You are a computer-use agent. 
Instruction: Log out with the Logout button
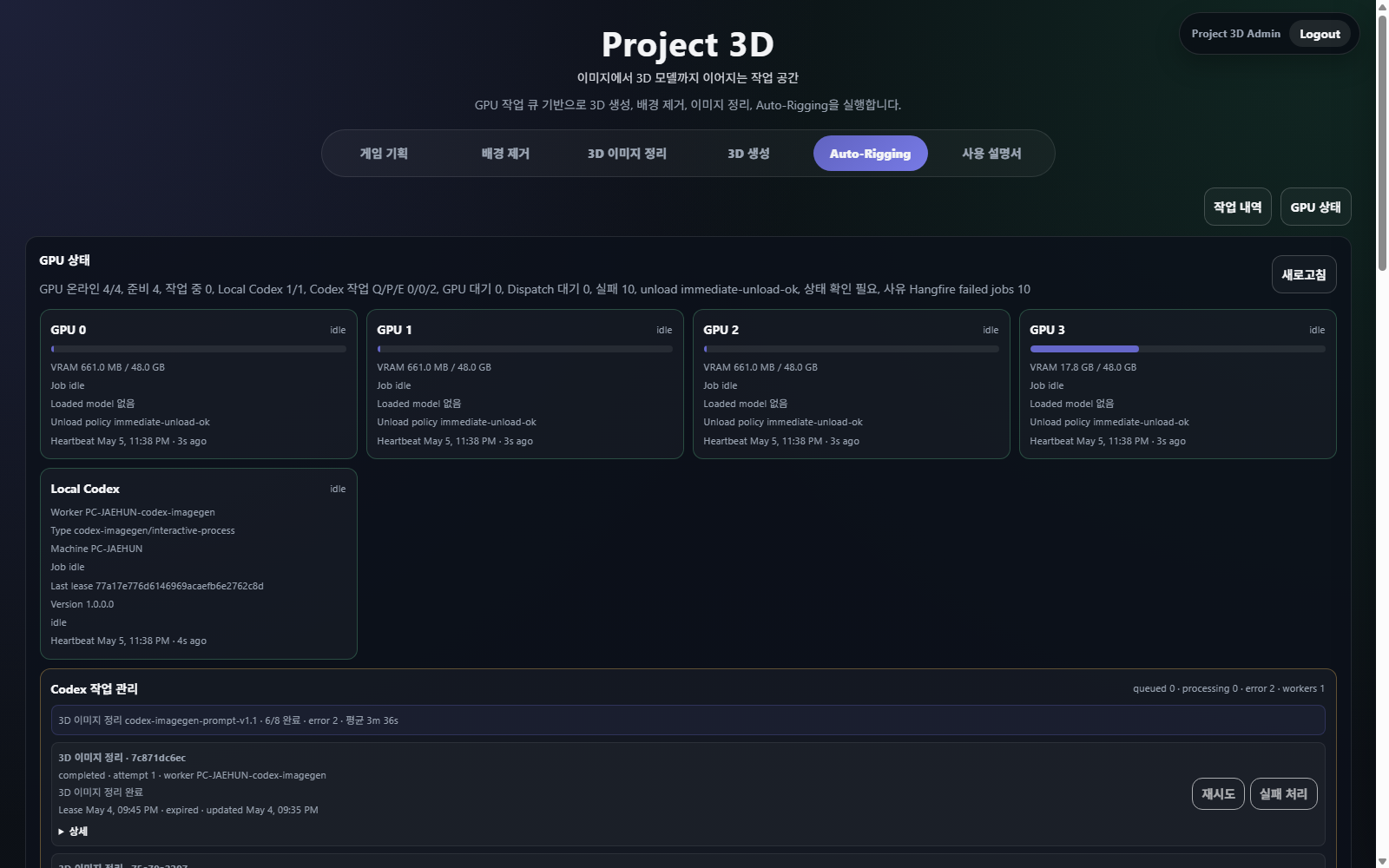click(1320, 34)
